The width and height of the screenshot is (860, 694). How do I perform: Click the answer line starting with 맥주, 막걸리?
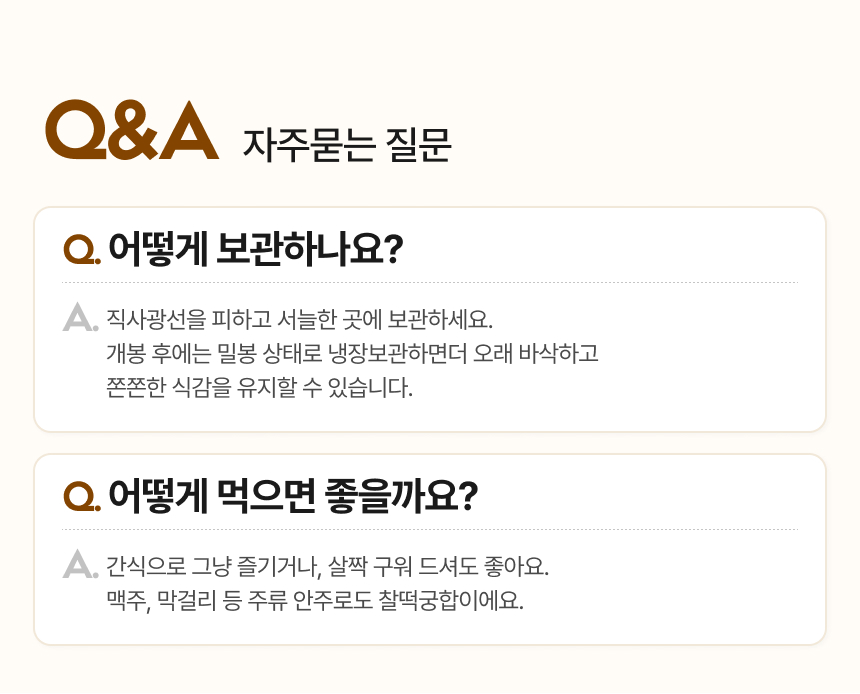(x=314, y=601)
